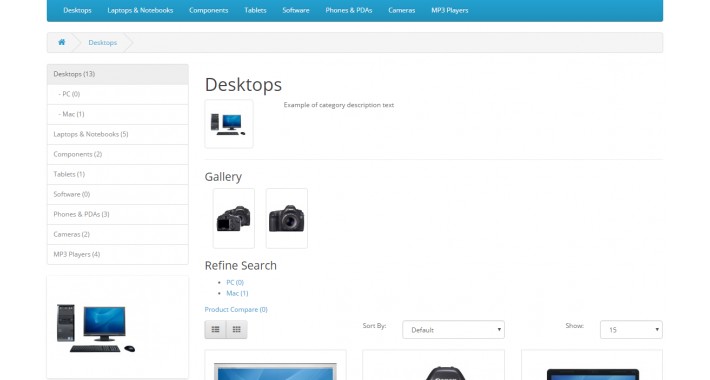Open the Tablets top menu

coord(255,10)
